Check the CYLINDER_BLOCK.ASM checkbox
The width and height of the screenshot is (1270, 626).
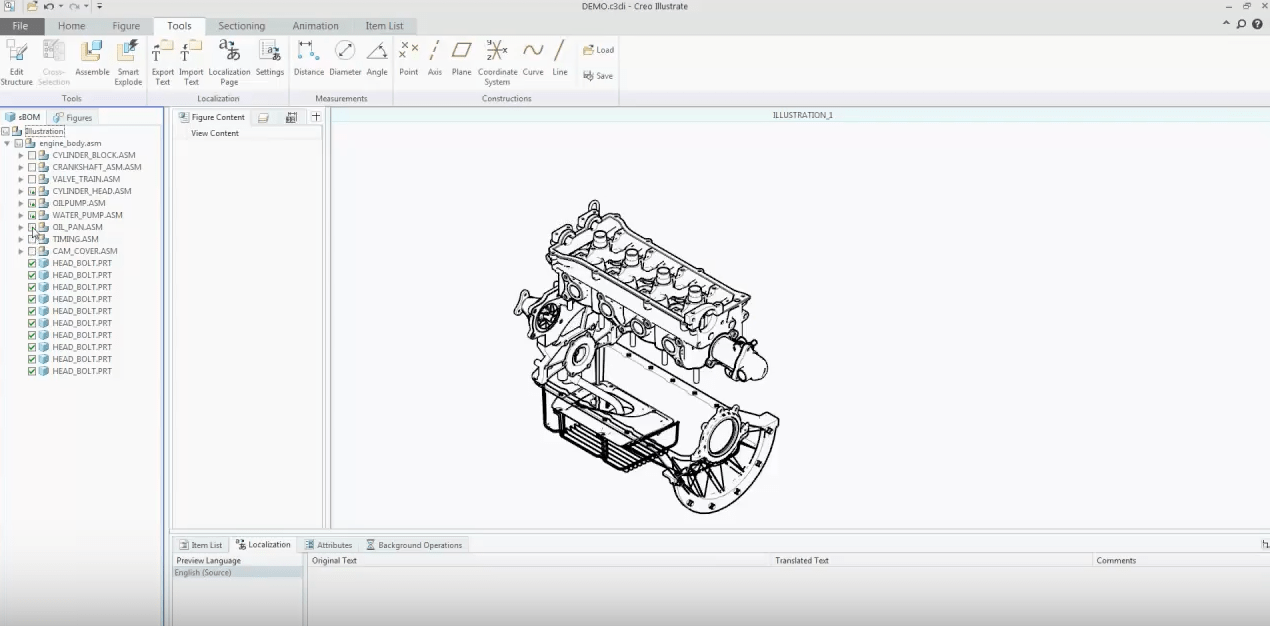[x=31, y=155]
